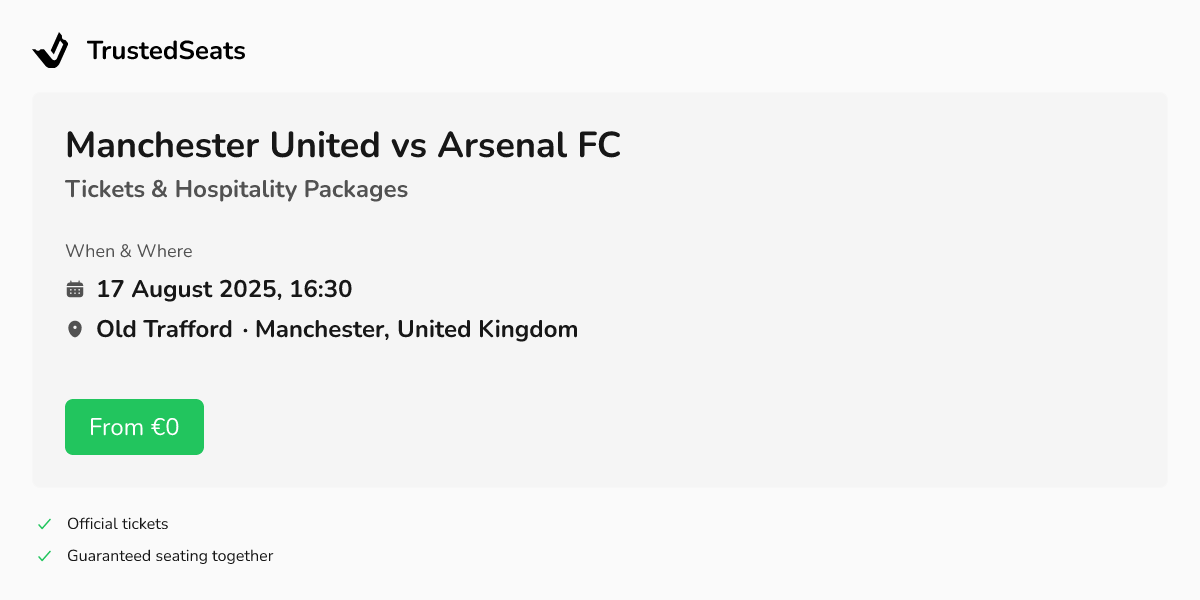Click the green From €0 price control

pyautogui.click(x=134, y=426)
